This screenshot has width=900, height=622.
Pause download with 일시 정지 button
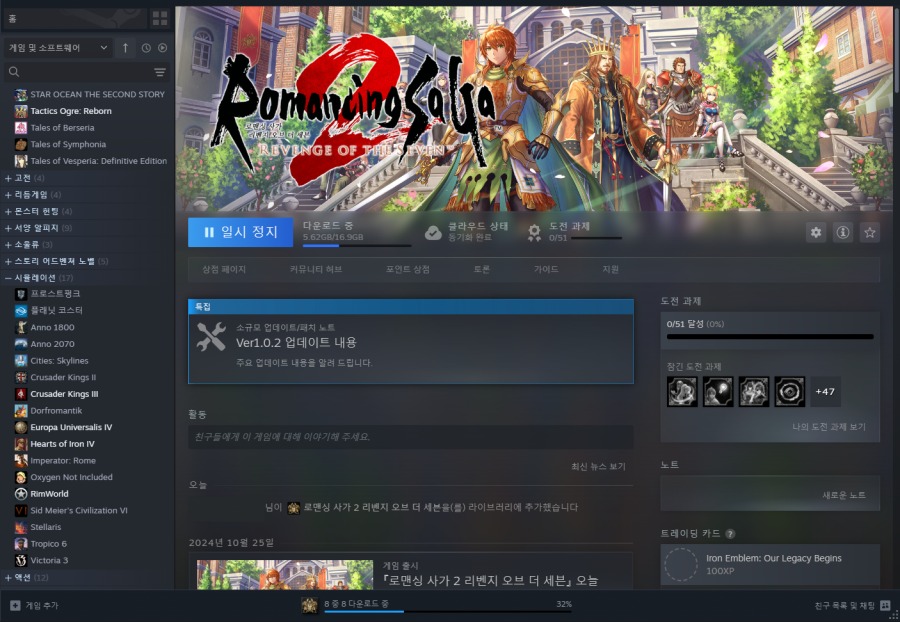coord(241,232)
